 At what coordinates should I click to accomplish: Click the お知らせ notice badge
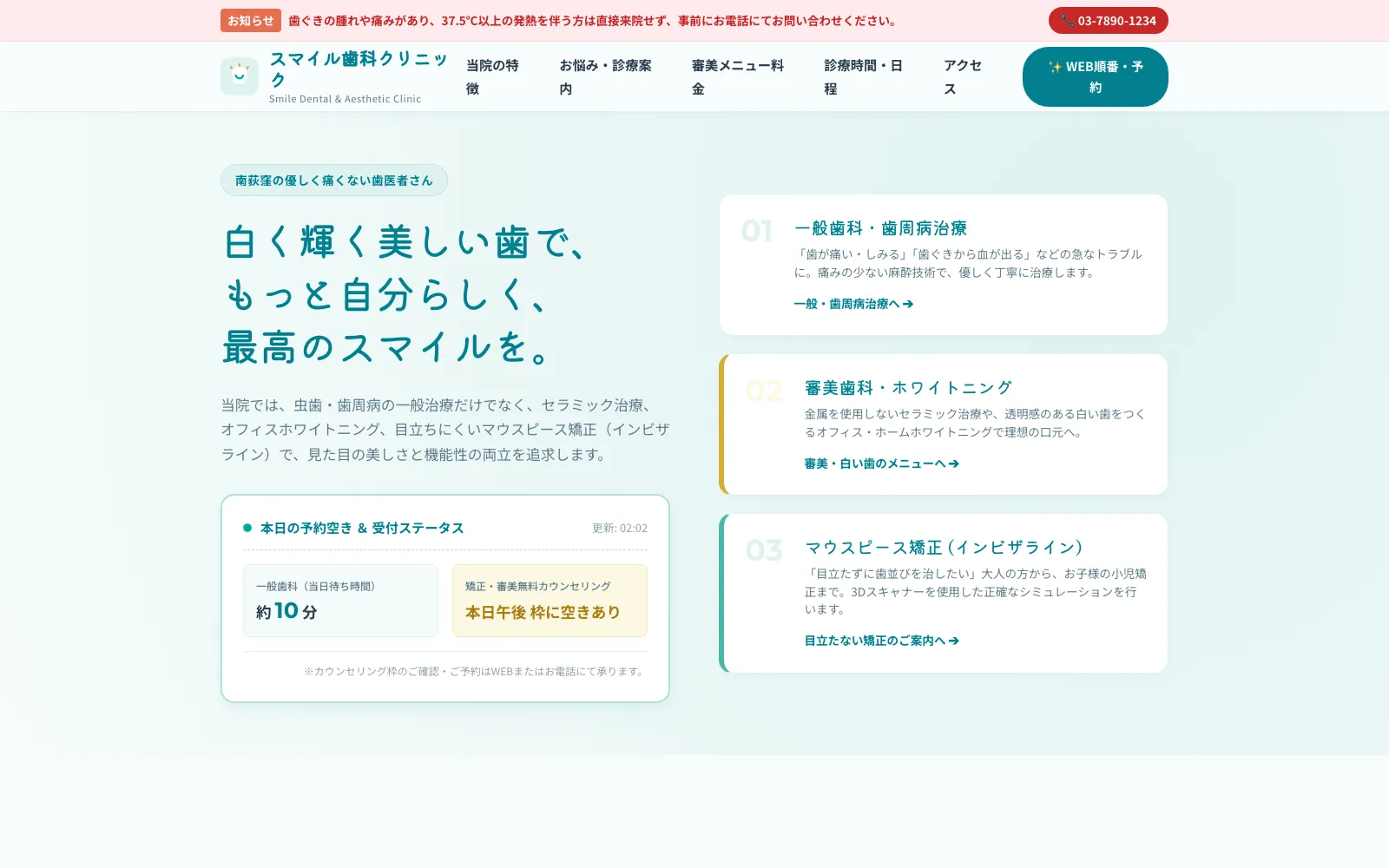click(251, 21)
